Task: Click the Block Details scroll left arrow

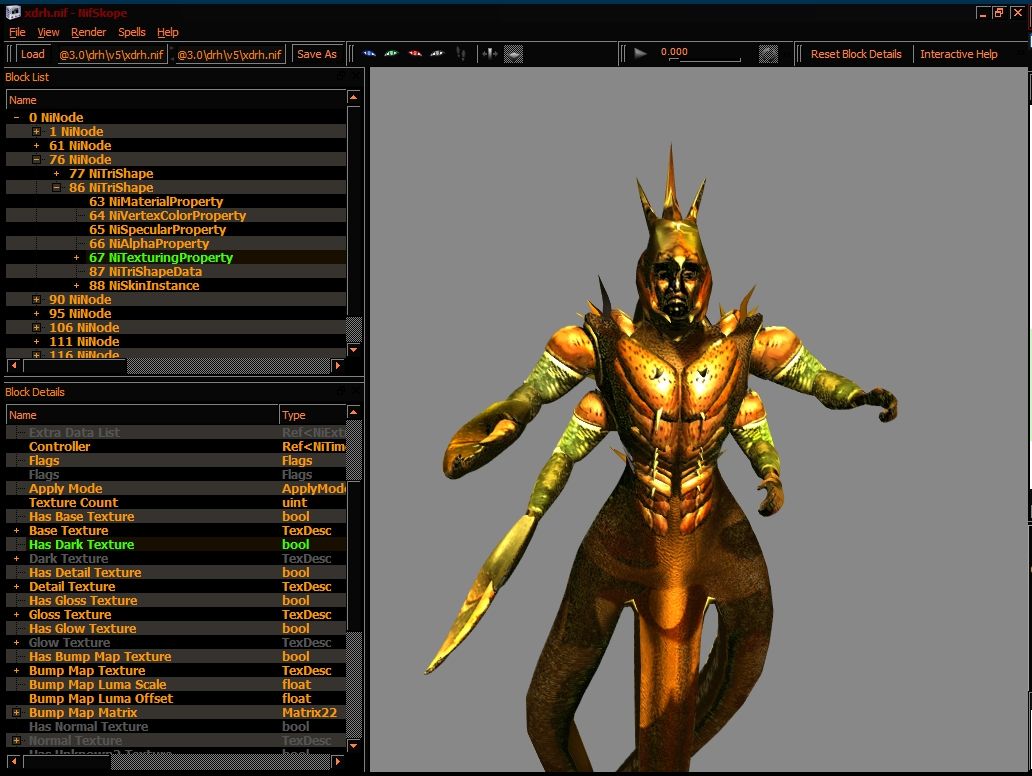Action: (x=14, y=762)
